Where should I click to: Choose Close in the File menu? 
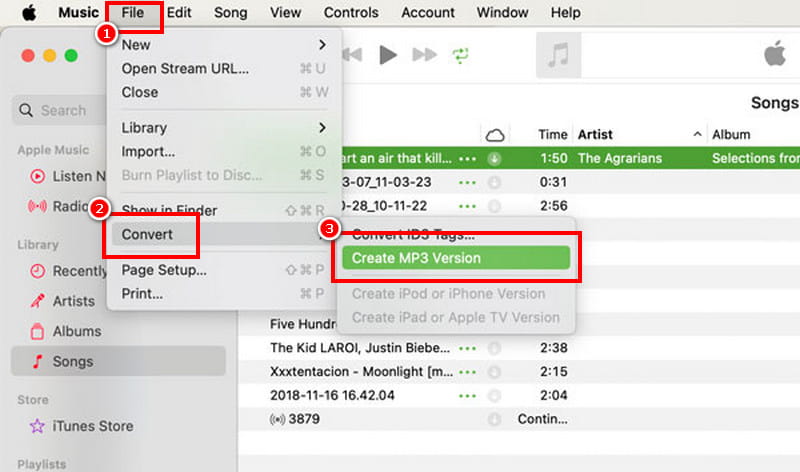pos(223,92)
